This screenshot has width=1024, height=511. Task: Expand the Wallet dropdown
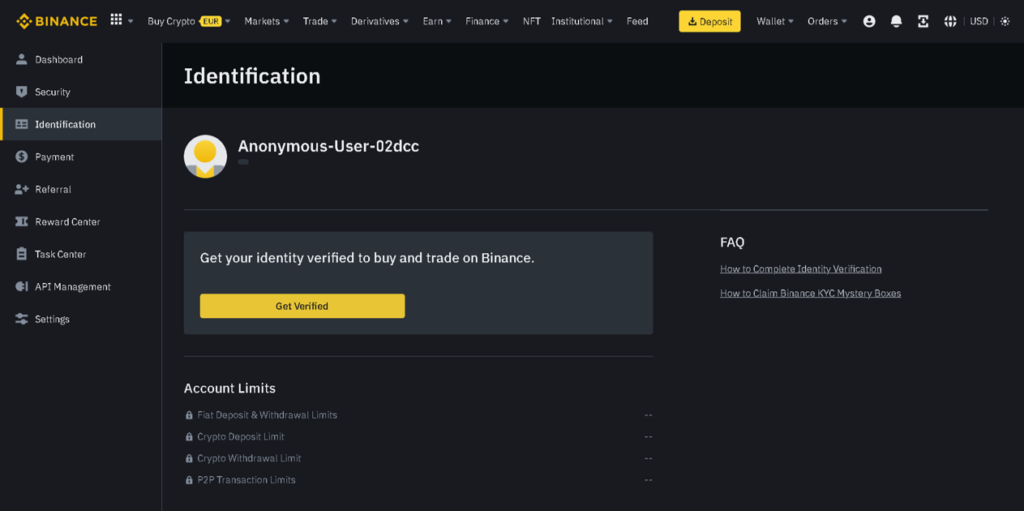[x=775, y=21]
